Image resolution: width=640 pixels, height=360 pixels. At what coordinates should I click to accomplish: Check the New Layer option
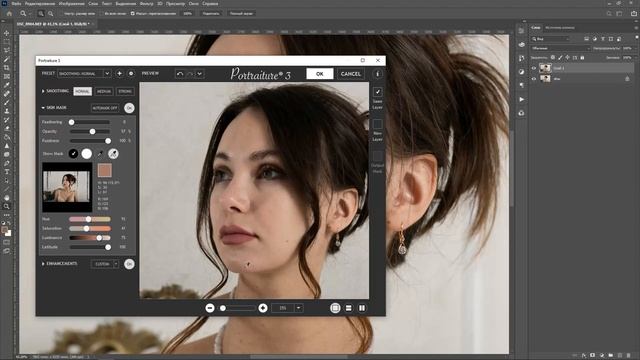[x=378, y=124]
